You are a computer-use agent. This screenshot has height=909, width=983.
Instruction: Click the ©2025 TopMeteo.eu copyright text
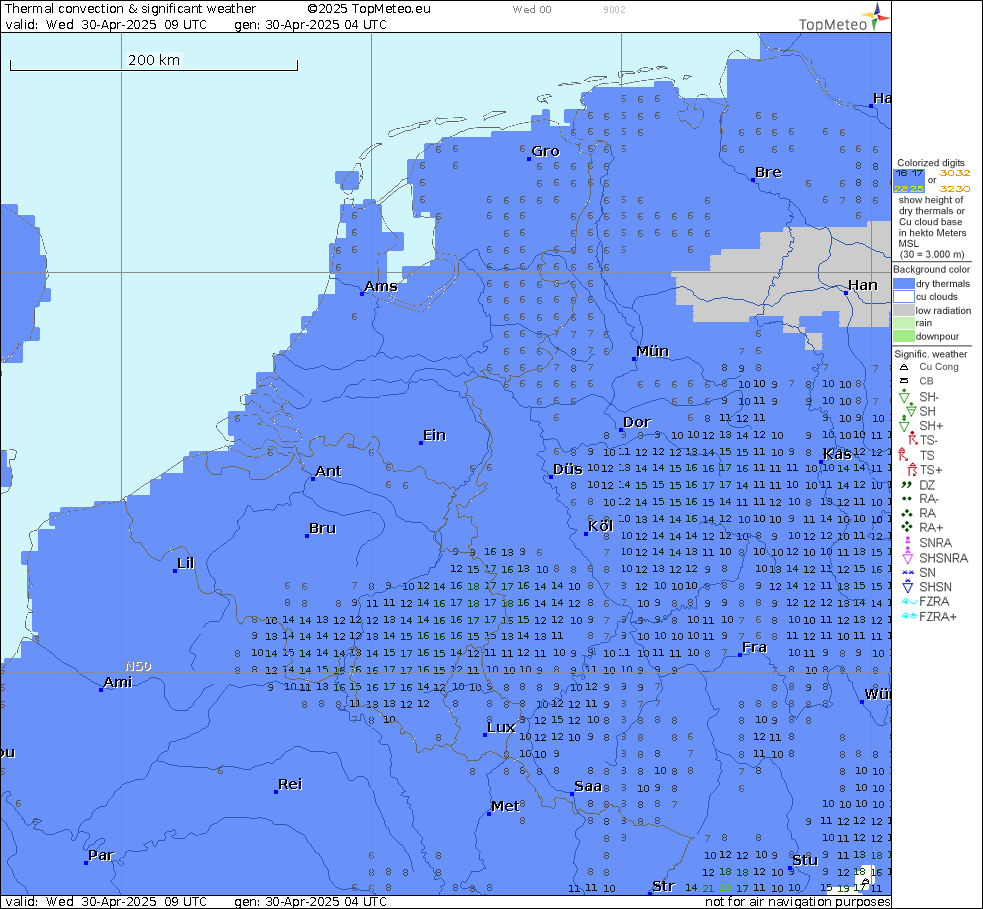coord(369,9)
